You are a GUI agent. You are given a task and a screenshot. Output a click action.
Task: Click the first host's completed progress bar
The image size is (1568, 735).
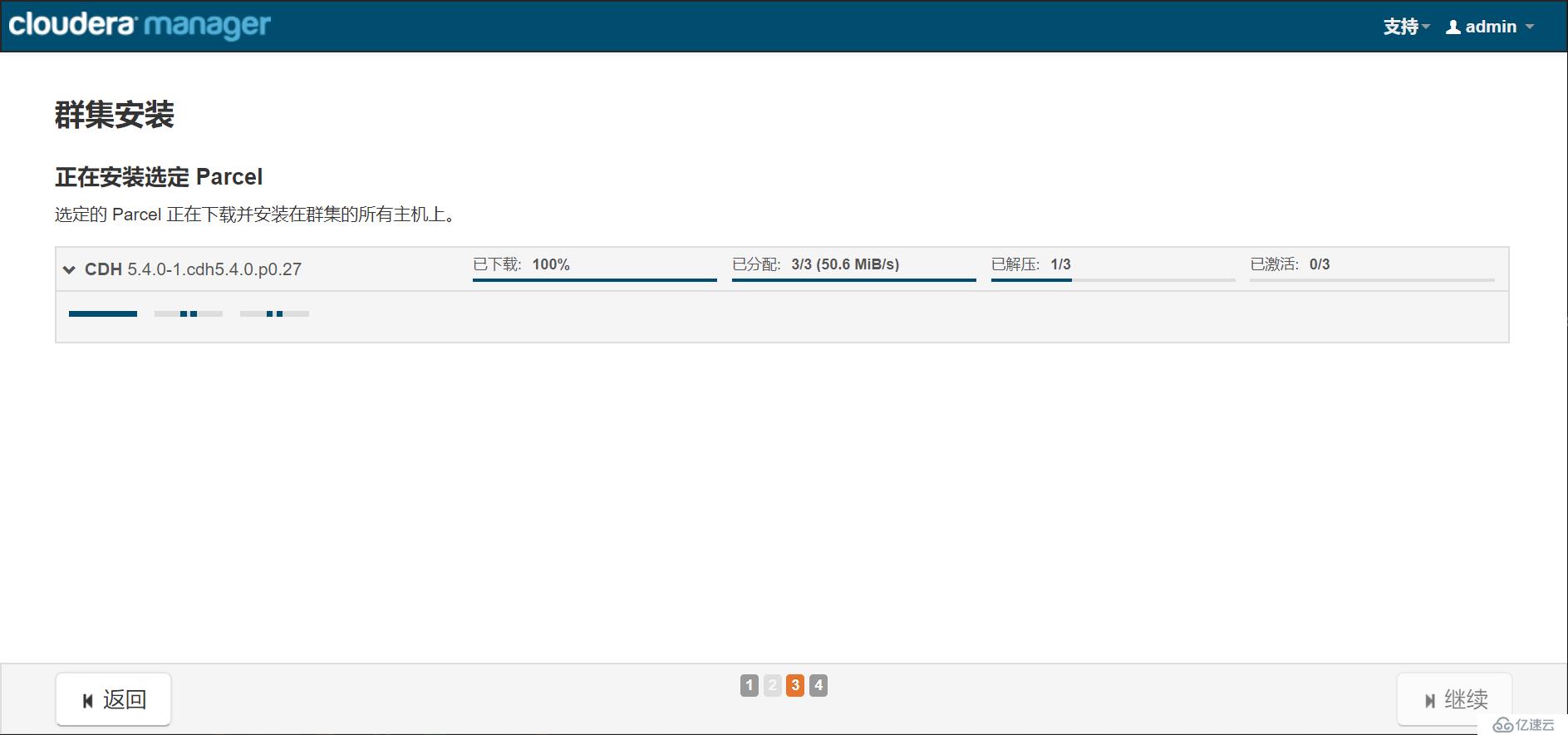tap(103, 313)
